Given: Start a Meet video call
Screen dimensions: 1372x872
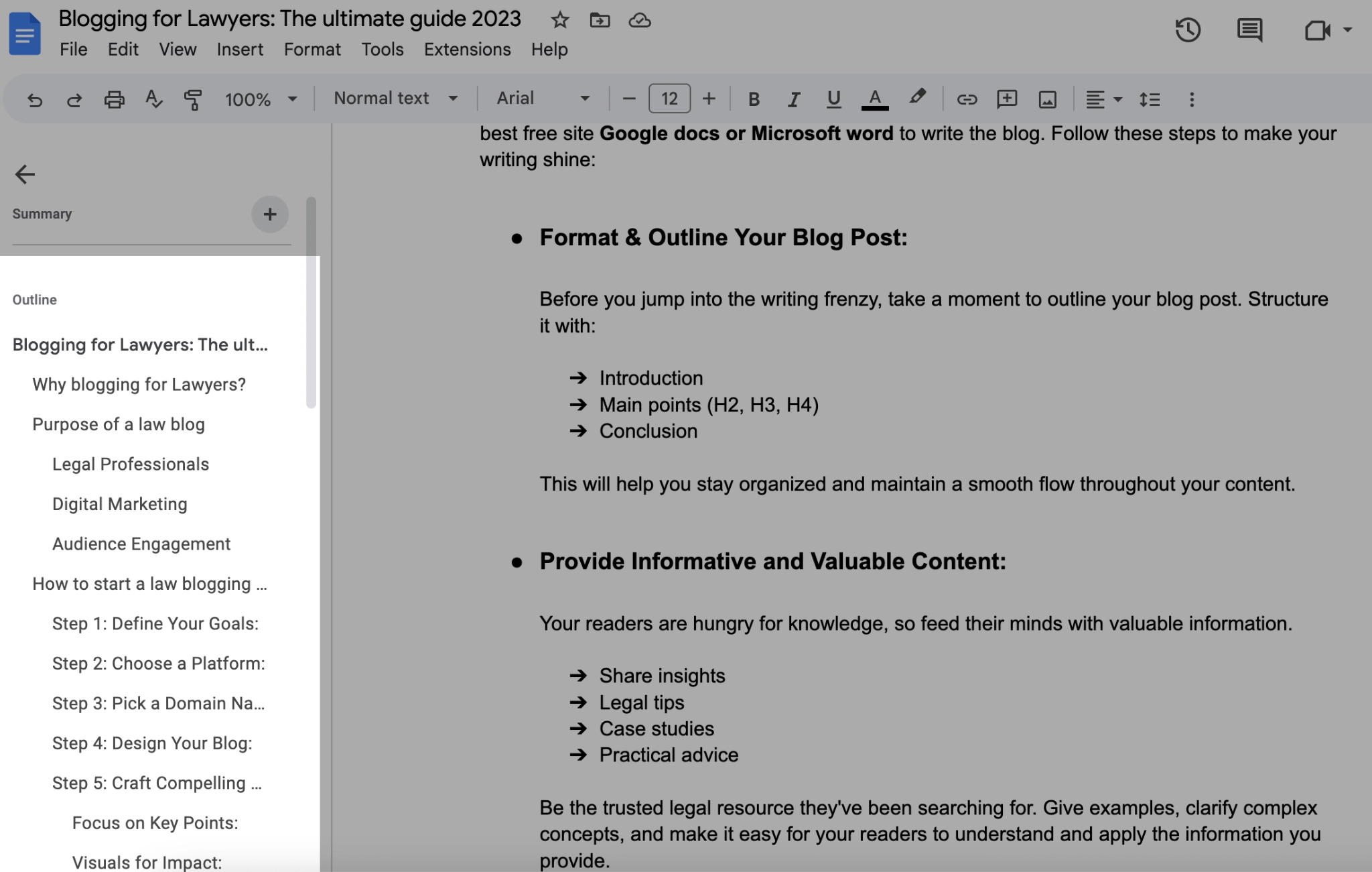Looking at the screenshot, I should pyautogui.click(x=1317, y=30).
